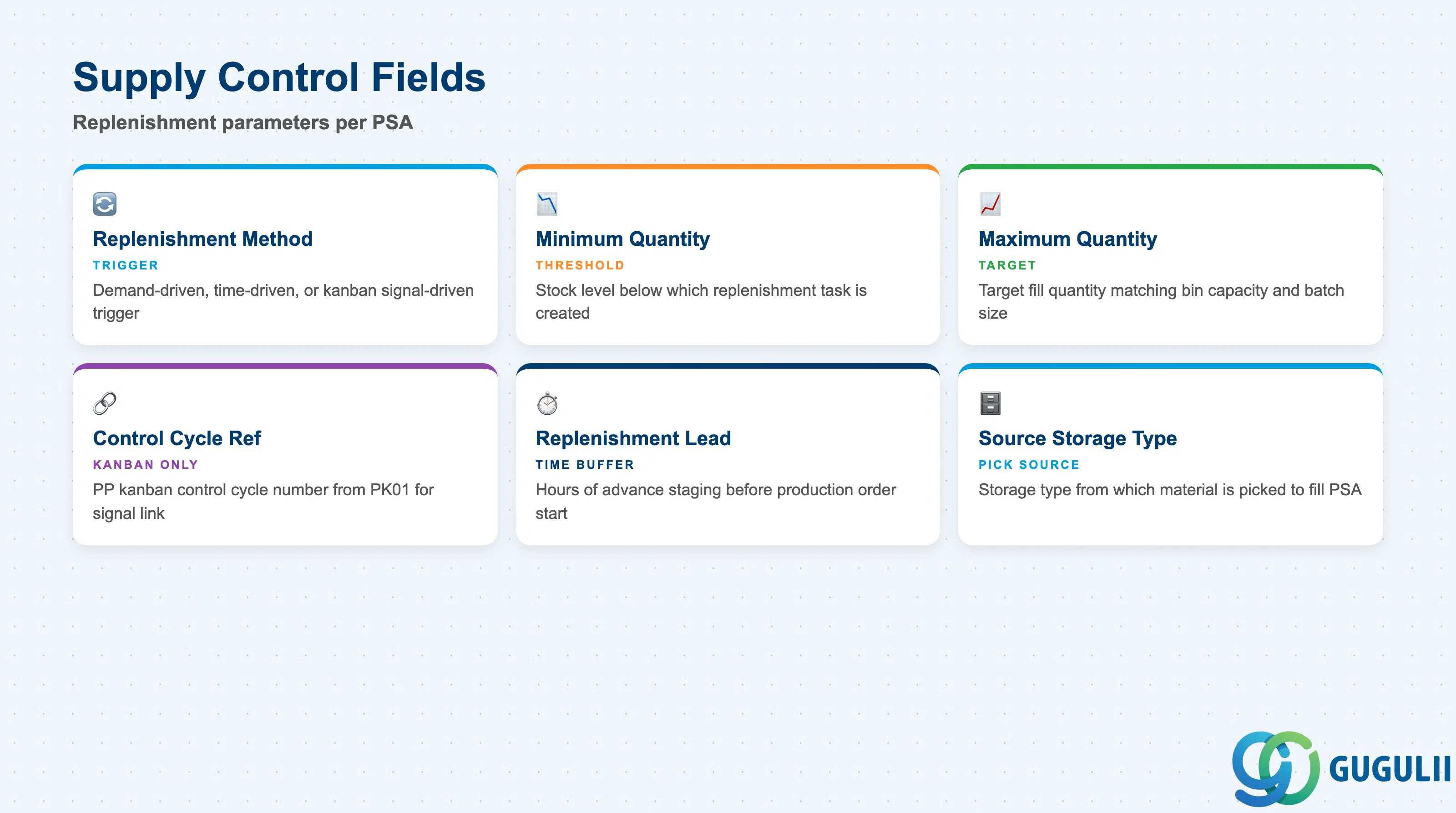Click the Hours of advance staging description
1456x813 pixels.
pyautogui.click(x=716, y=502)
